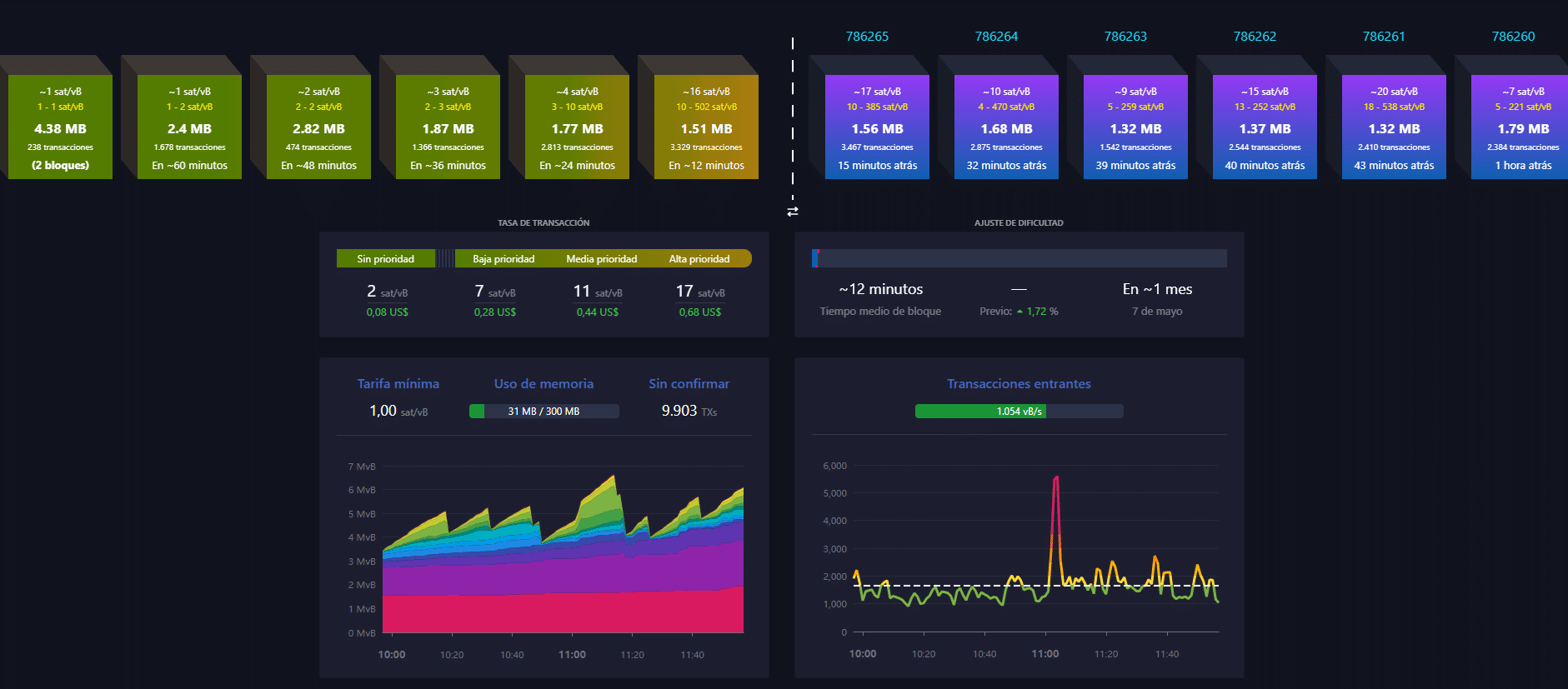Click the ~12 minutos average block time
Image resolution: width=1568 pixels, height=689 pixels.
(x=880, y=289)
